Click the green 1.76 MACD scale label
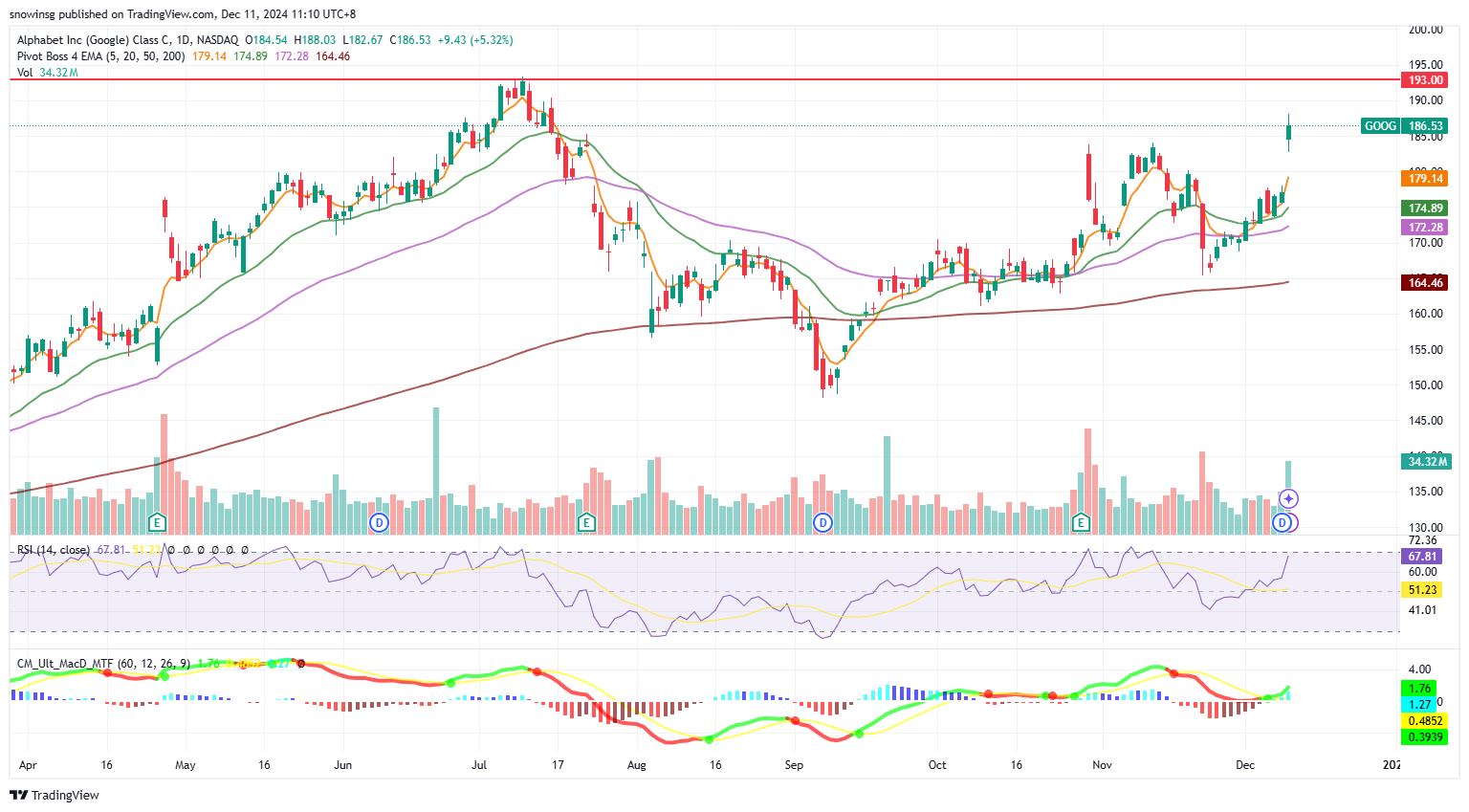 1420,689
